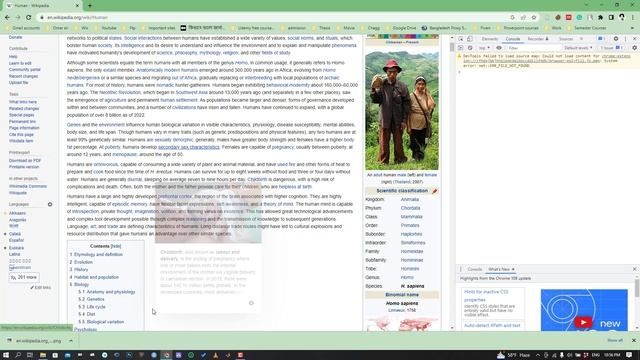The image size is (640, 360).
Task: Go to 'Anatomy and physiology' contents entry
Action: [x=111, y=292]
